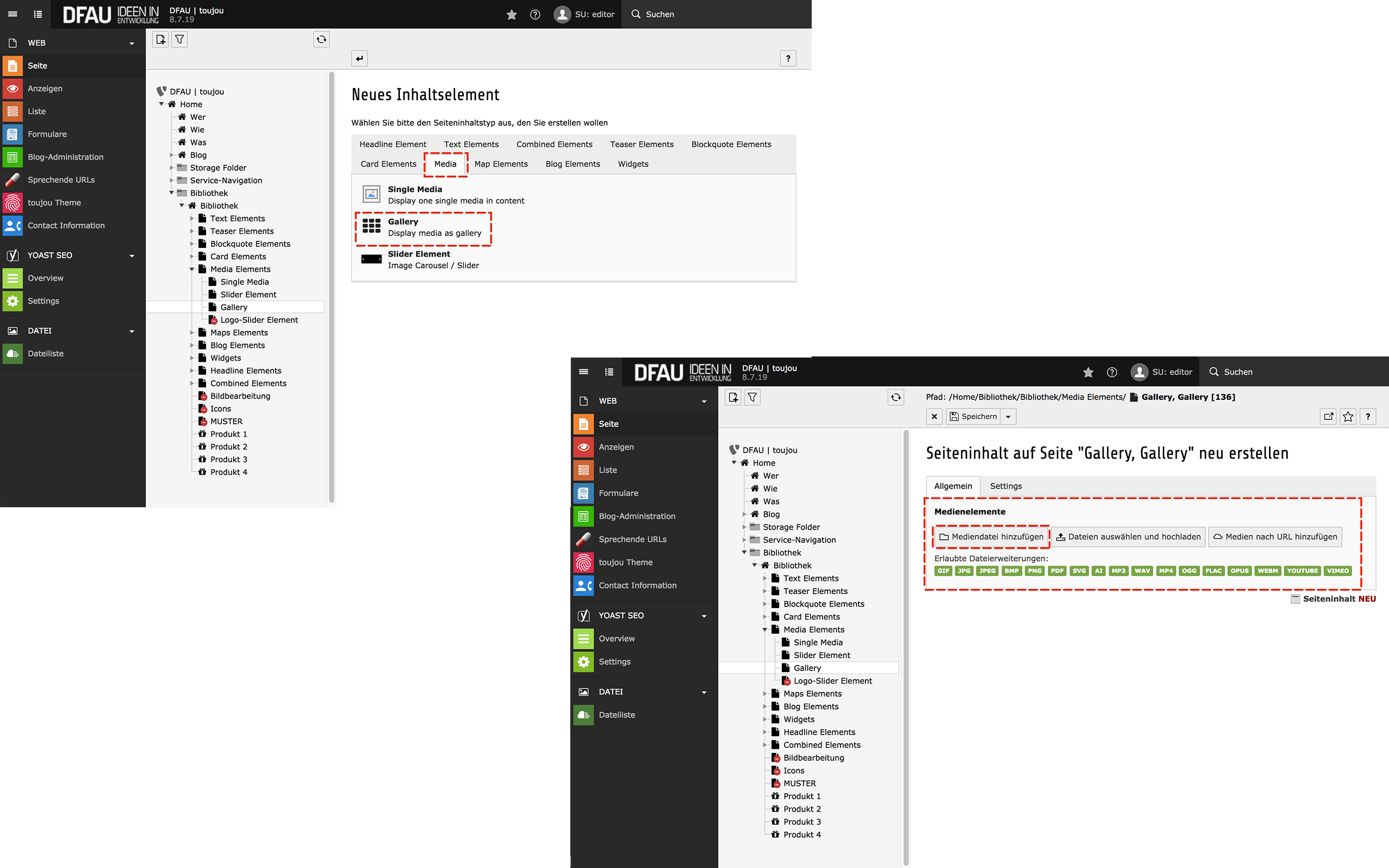Open Dateiliste module in the lower window

click(x=645, y=714)
